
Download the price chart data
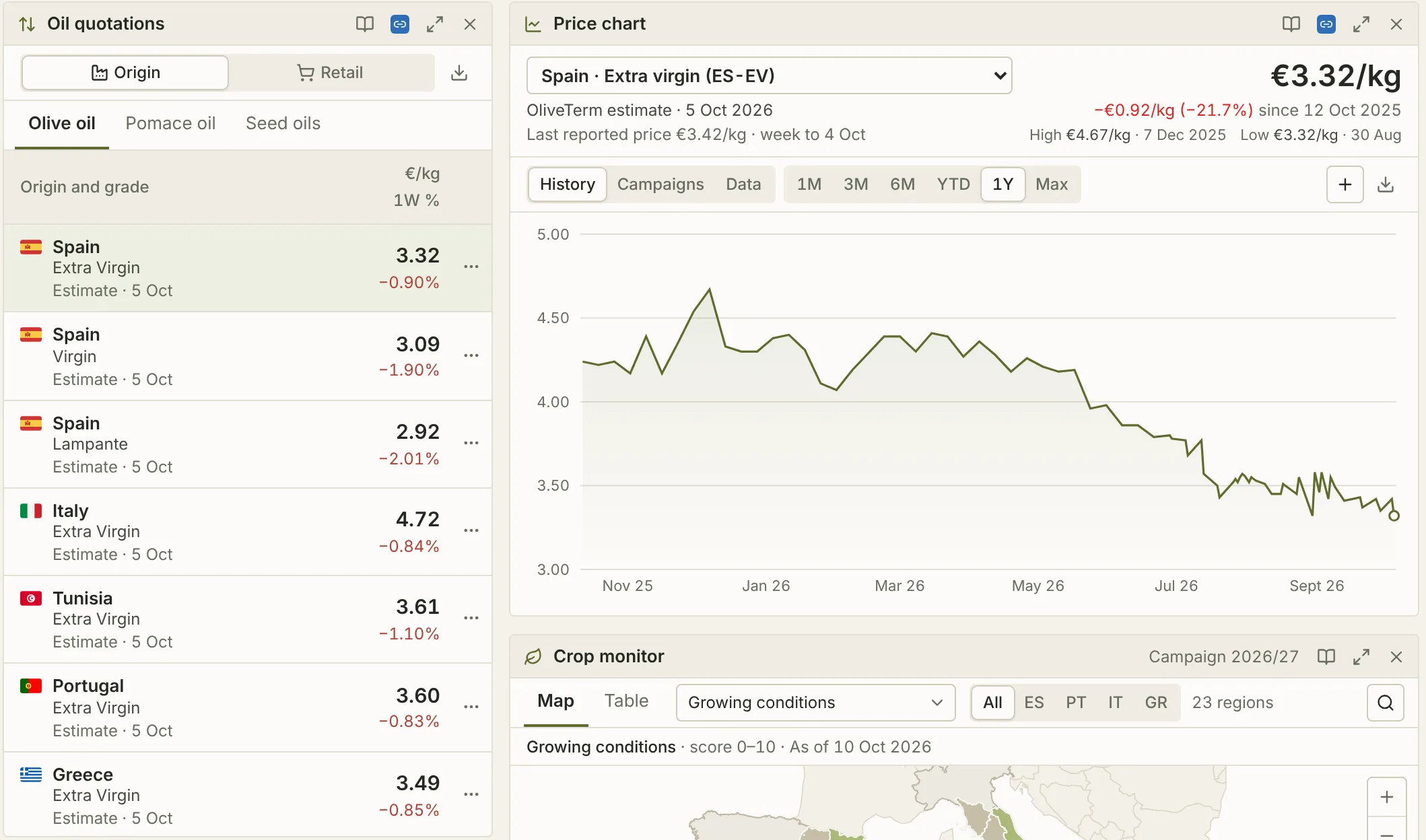pos(1386,184)
